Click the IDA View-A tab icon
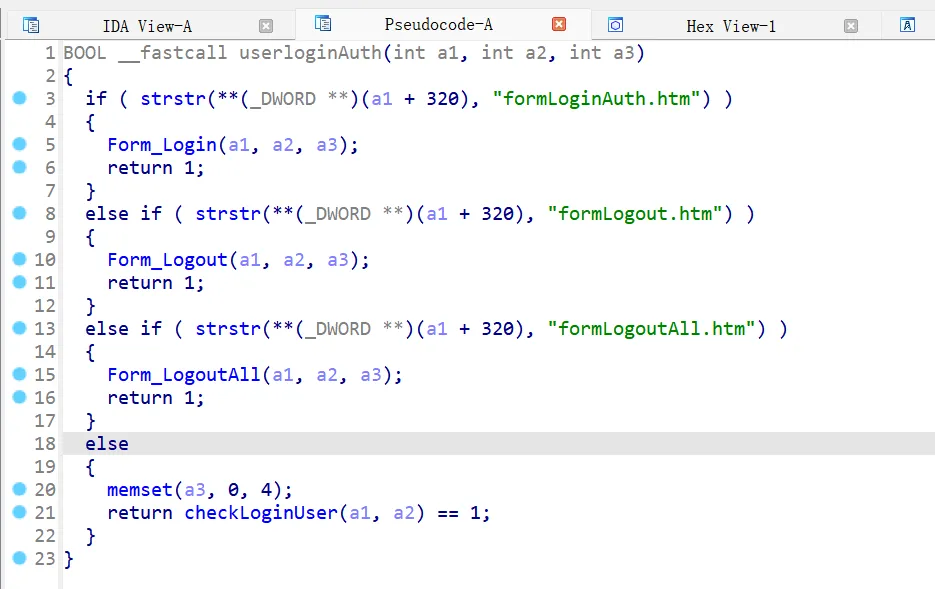 [x=31, y=25]
